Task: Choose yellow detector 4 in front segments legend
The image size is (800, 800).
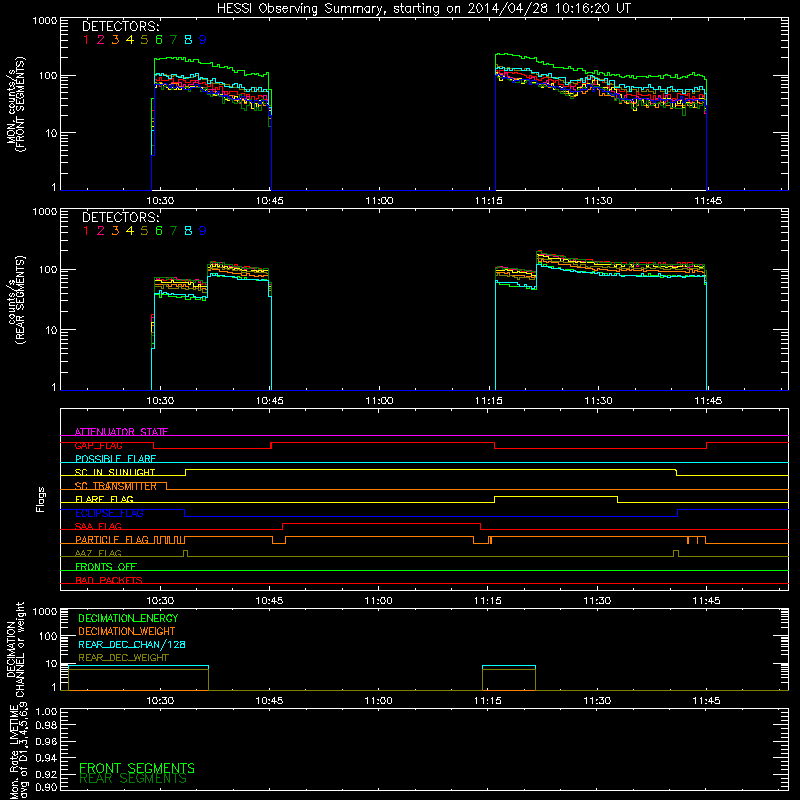Action: pos(130,40)
